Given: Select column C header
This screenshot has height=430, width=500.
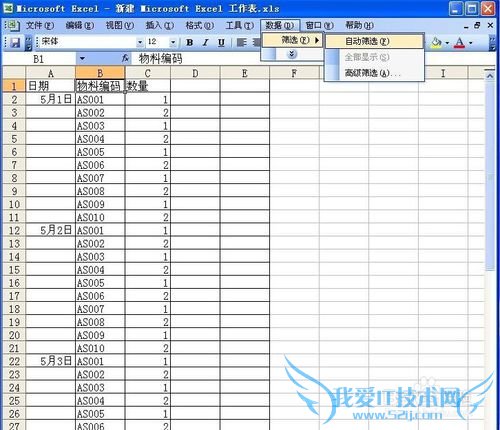Looking at the screenshot, I should click(x=148, y=73).
